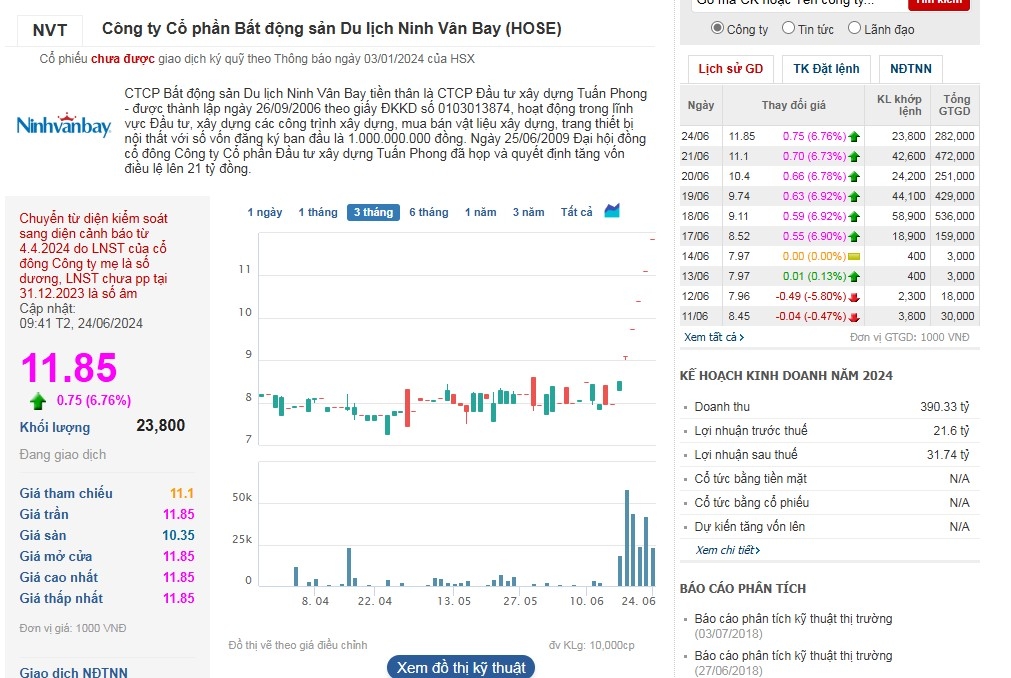This screenshot has height=678, width=1011.
Task: Select the Công ty radio option
Action: [717, 28]
